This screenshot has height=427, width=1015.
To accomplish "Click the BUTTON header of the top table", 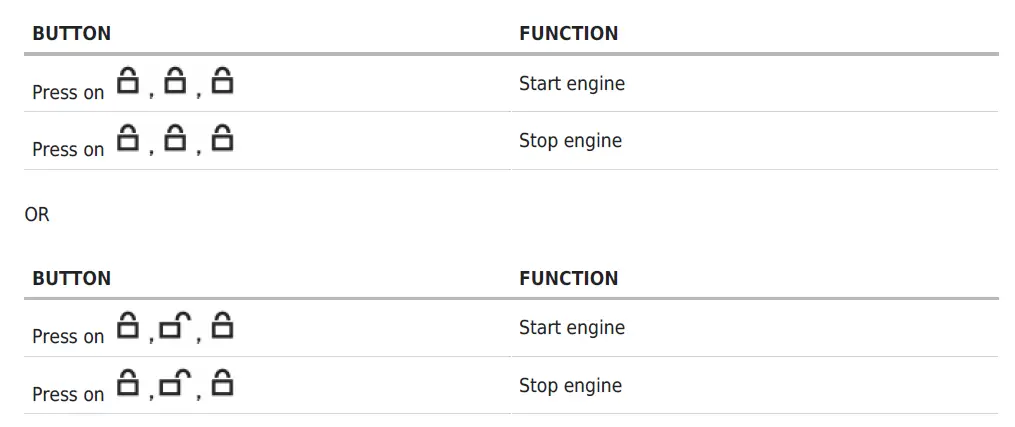I will tap(71, 34).
